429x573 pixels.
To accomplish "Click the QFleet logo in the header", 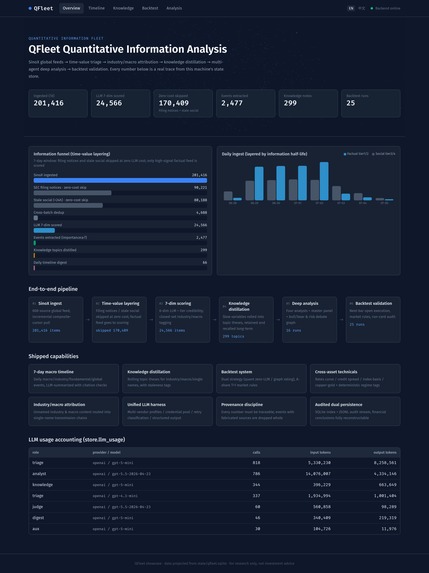I will click(x=41, y=8).
